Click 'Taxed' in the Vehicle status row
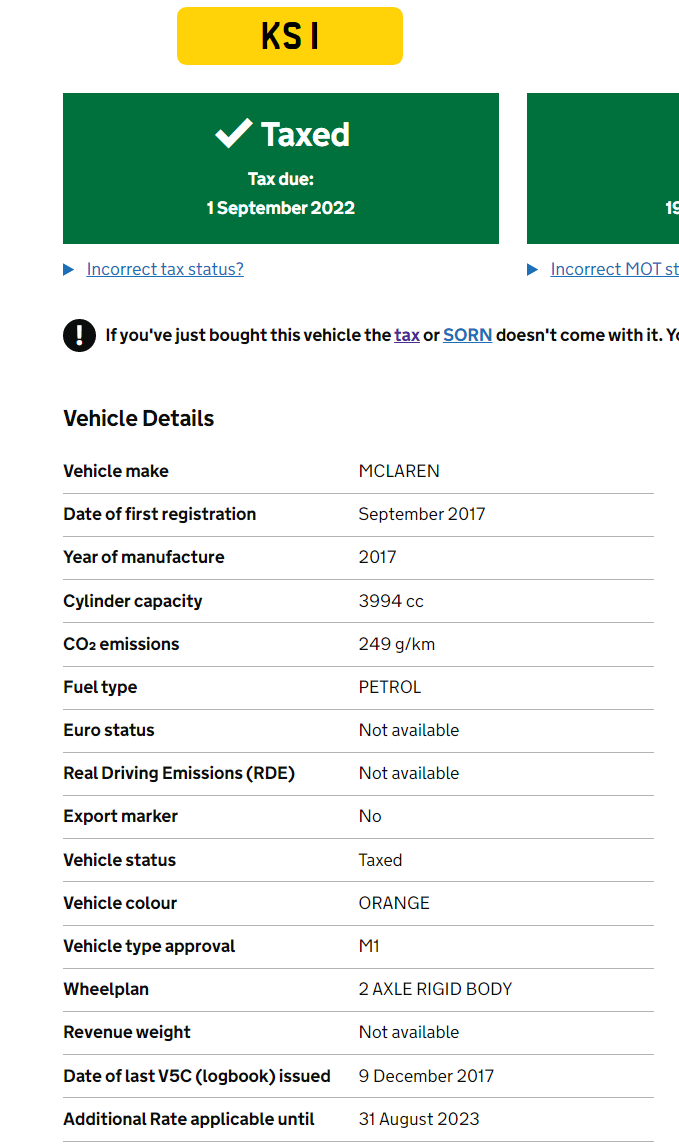This screenshot has height=1145, width=679. click(380, 860)
